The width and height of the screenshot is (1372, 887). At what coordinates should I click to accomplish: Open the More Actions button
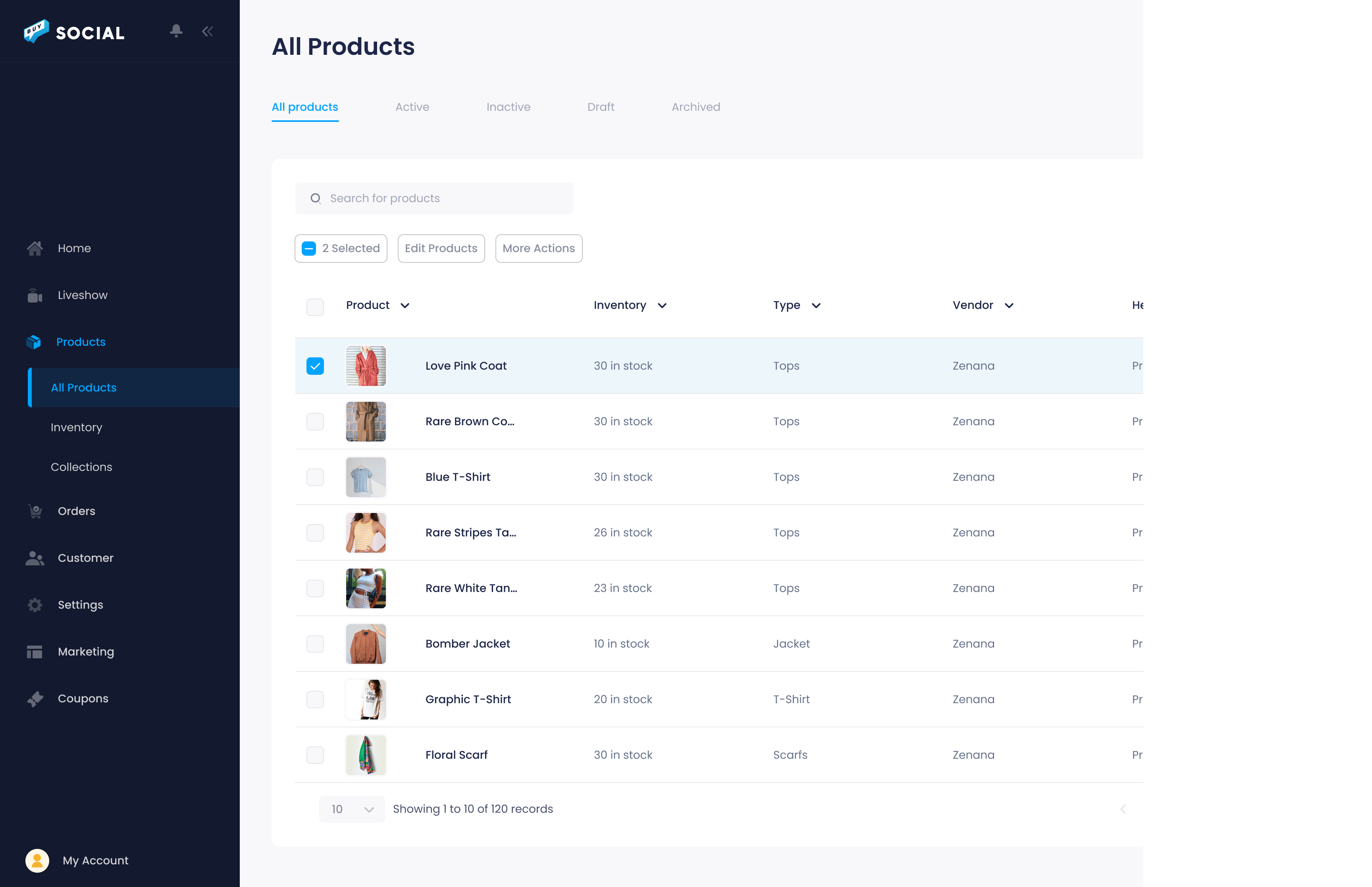tap(538, 248)
